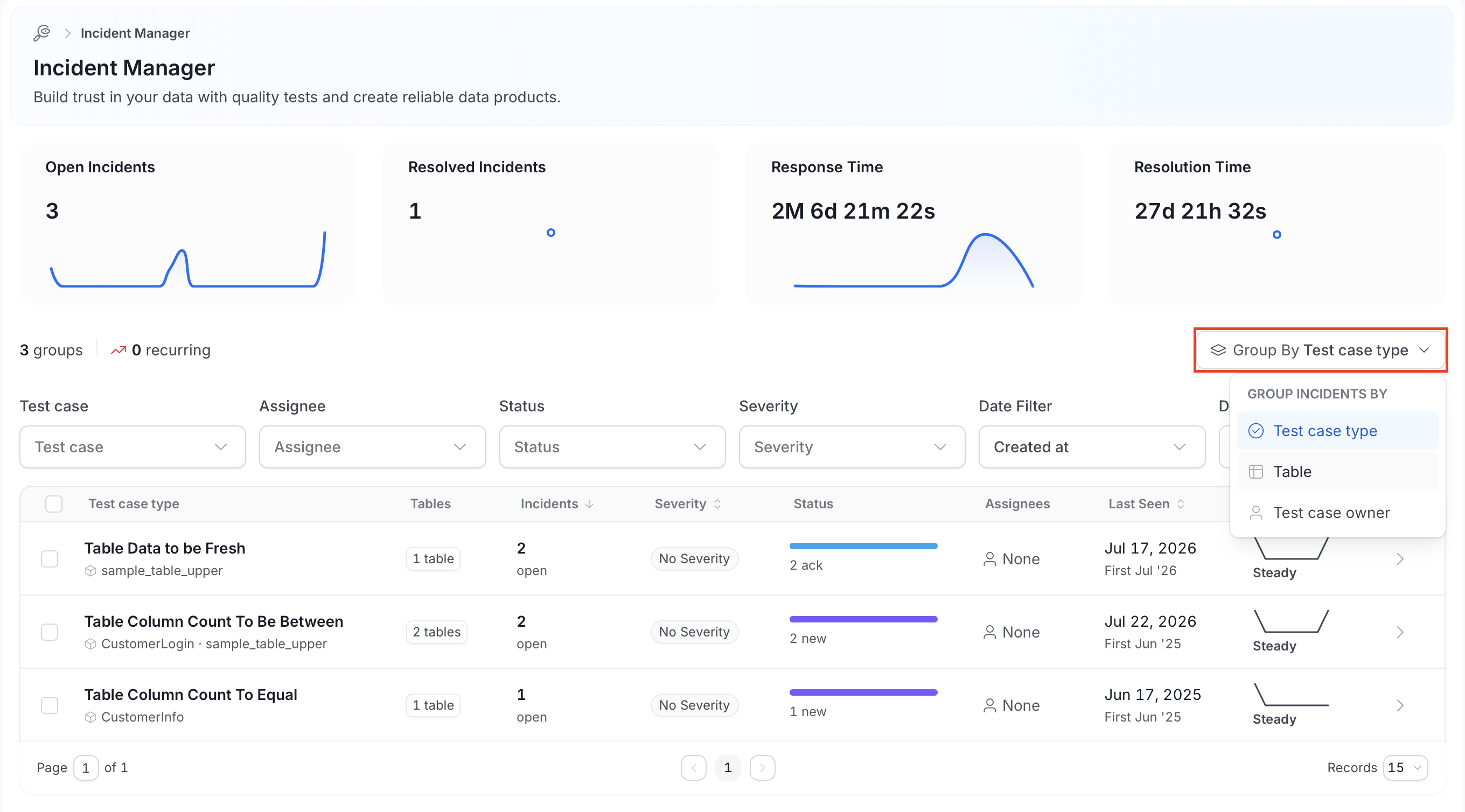This screenshot has height=812, width=1465.
Task: Check the Table Column Count To Equal row
Action: 50,705
